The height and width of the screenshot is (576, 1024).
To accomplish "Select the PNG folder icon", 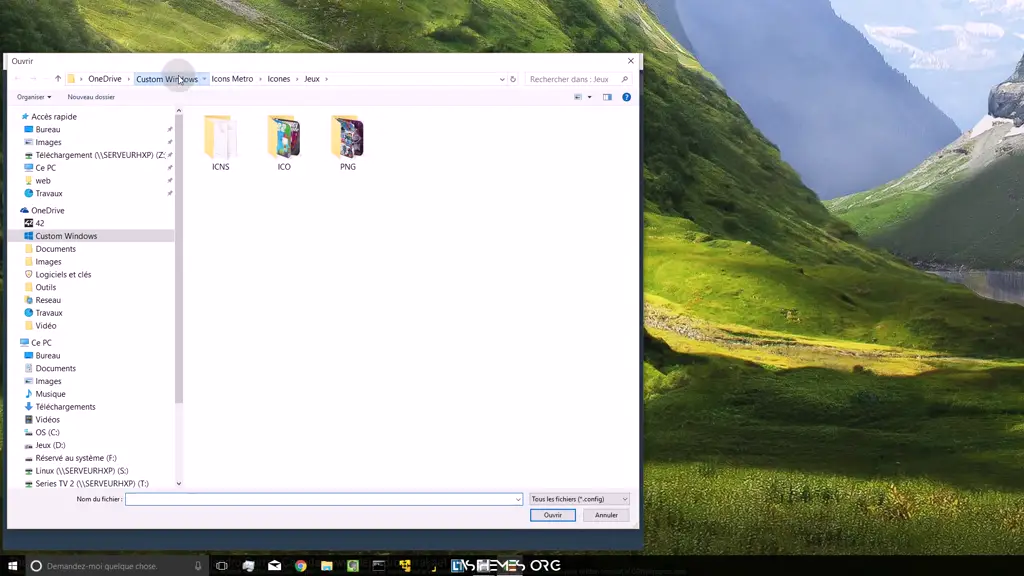I will click(x=347, y=138).
